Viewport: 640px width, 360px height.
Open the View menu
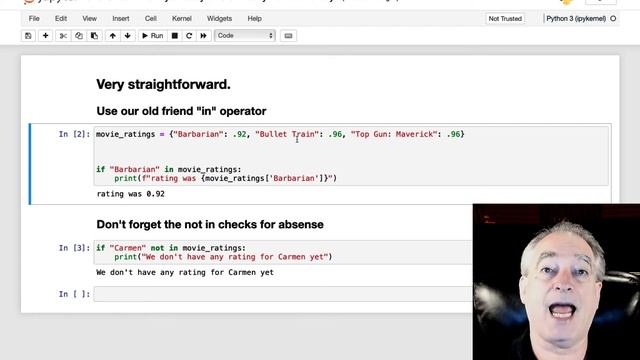[89, 19]
